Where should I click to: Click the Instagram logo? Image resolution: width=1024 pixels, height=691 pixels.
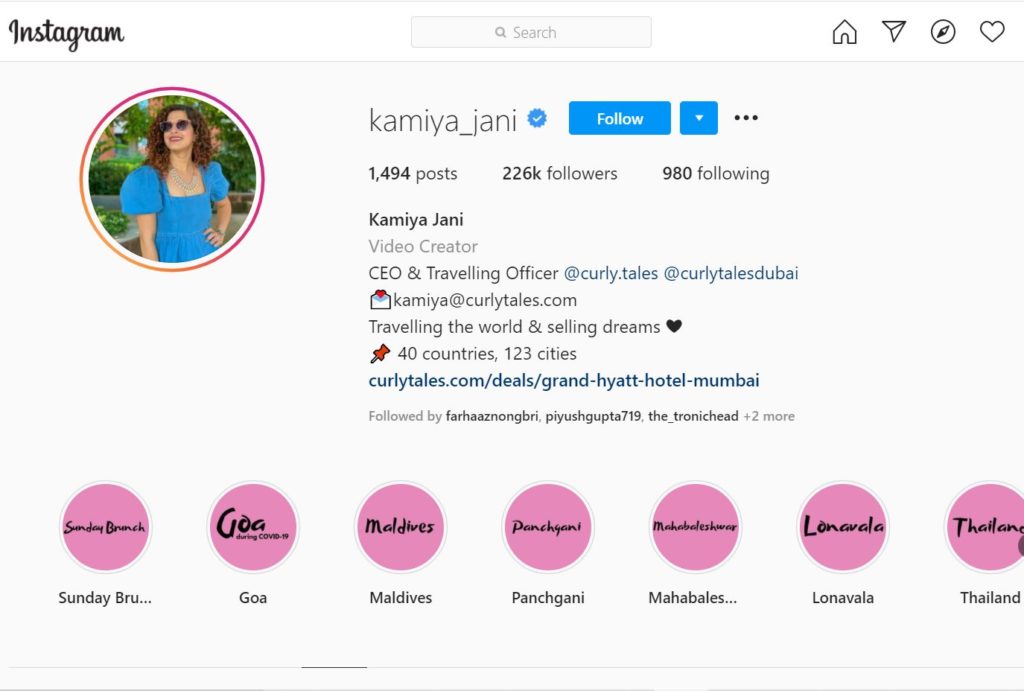pyautogui.click(x=67, y=33)
